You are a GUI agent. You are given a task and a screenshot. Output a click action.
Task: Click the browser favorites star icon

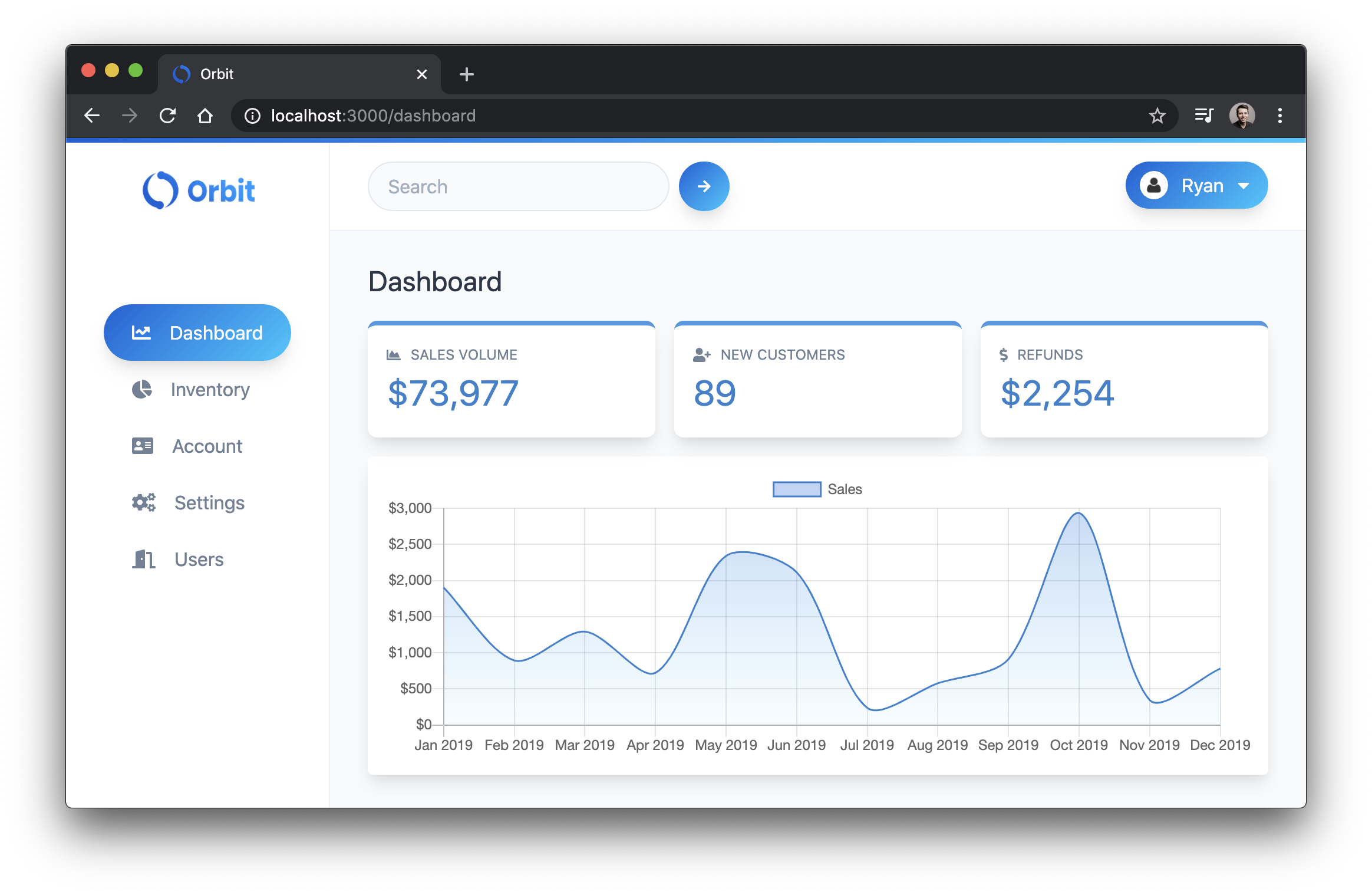(x=1158, y=114)
